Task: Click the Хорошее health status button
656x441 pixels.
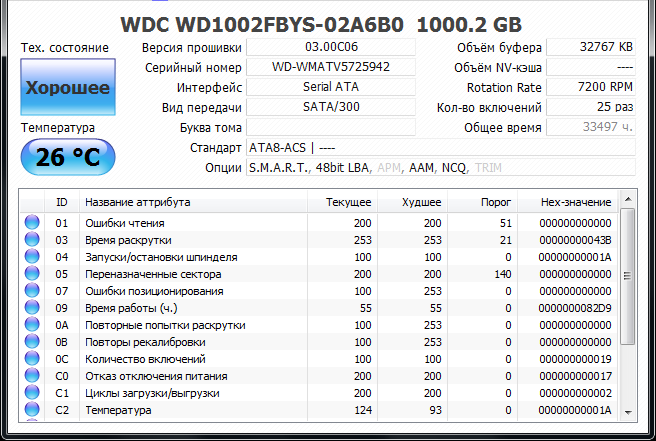Action: [68, 87]
